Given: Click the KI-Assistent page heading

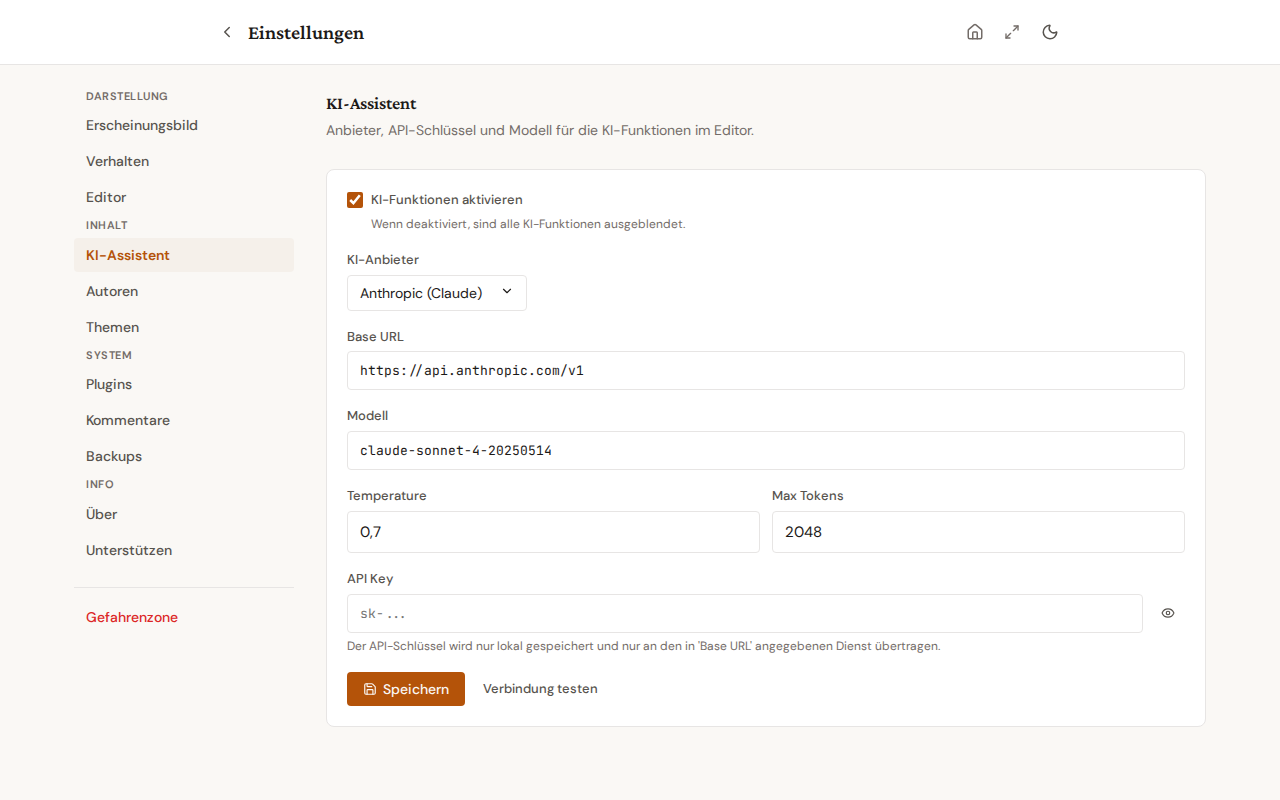Looking at the screenshot, I should point(371,104).
